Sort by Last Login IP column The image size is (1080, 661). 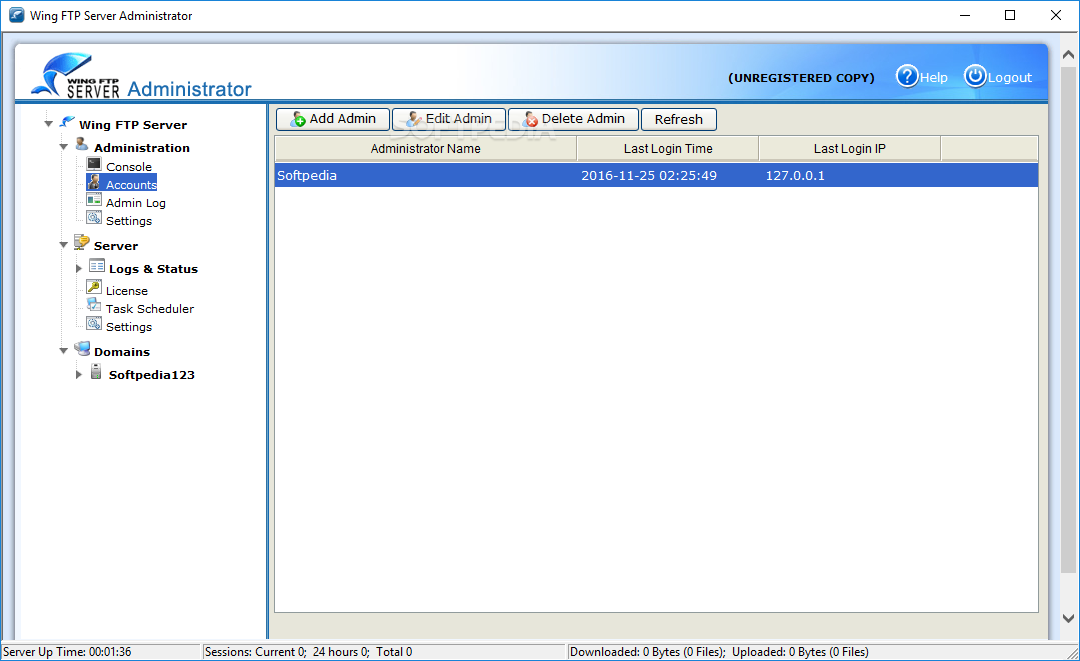[x=849, y=149]
